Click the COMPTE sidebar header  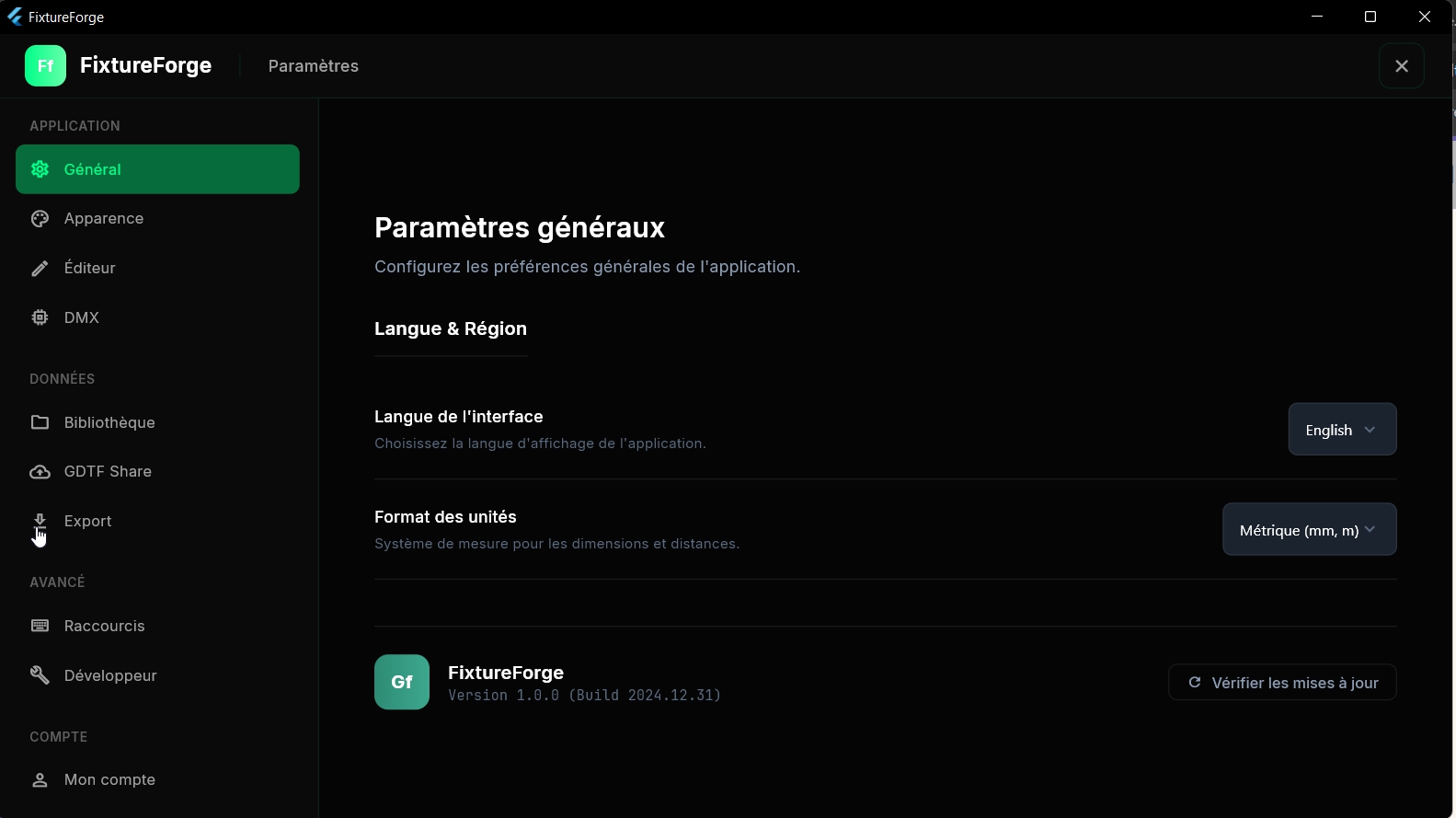(59, 737)
